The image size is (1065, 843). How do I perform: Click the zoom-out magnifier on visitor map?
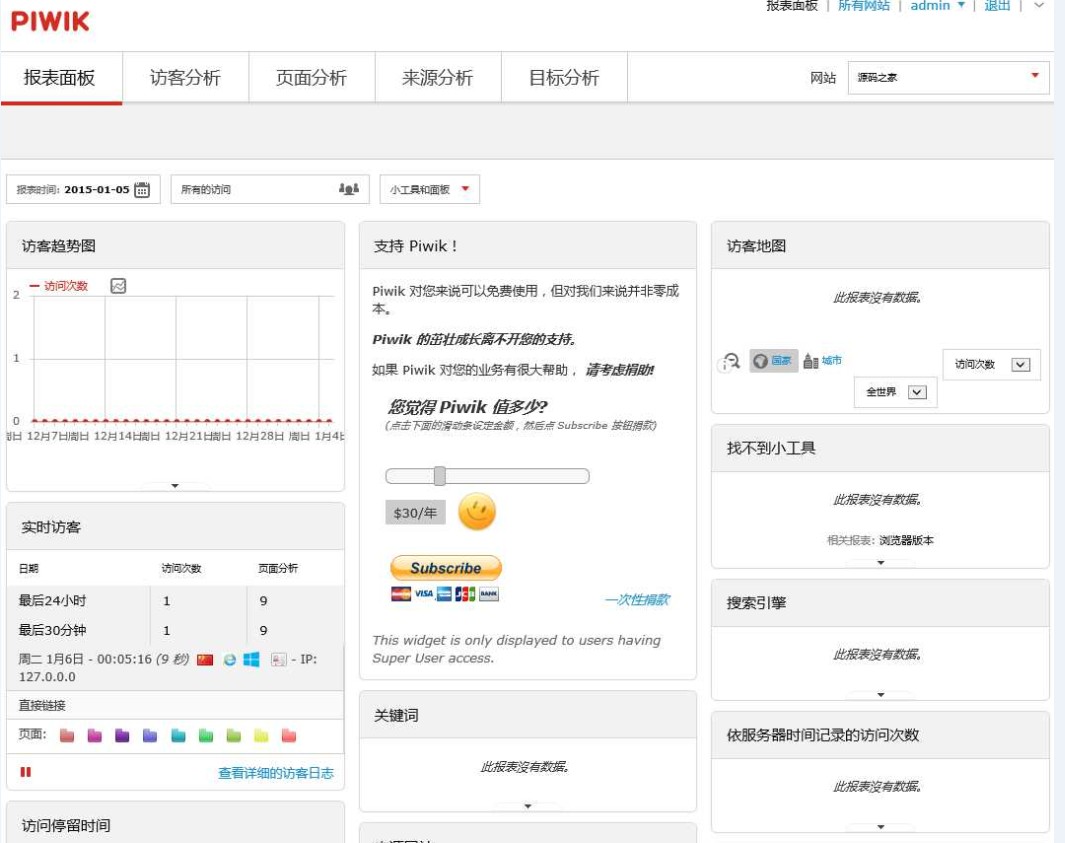(x=731, y=361)
